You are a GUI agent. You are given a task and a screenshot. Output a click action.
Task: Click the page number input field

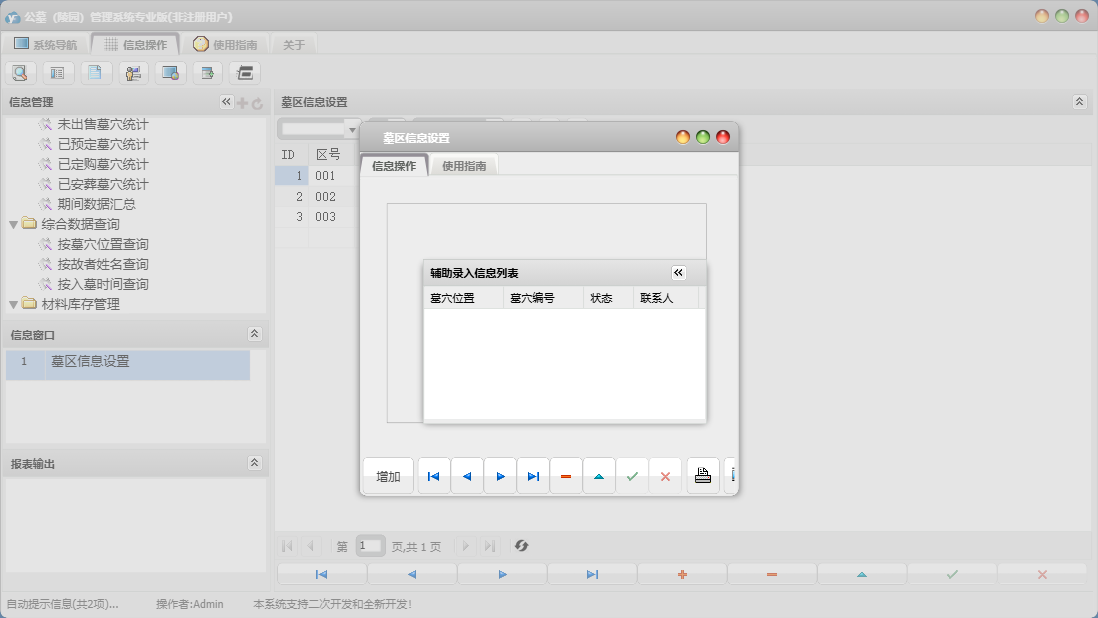[370, 546]
